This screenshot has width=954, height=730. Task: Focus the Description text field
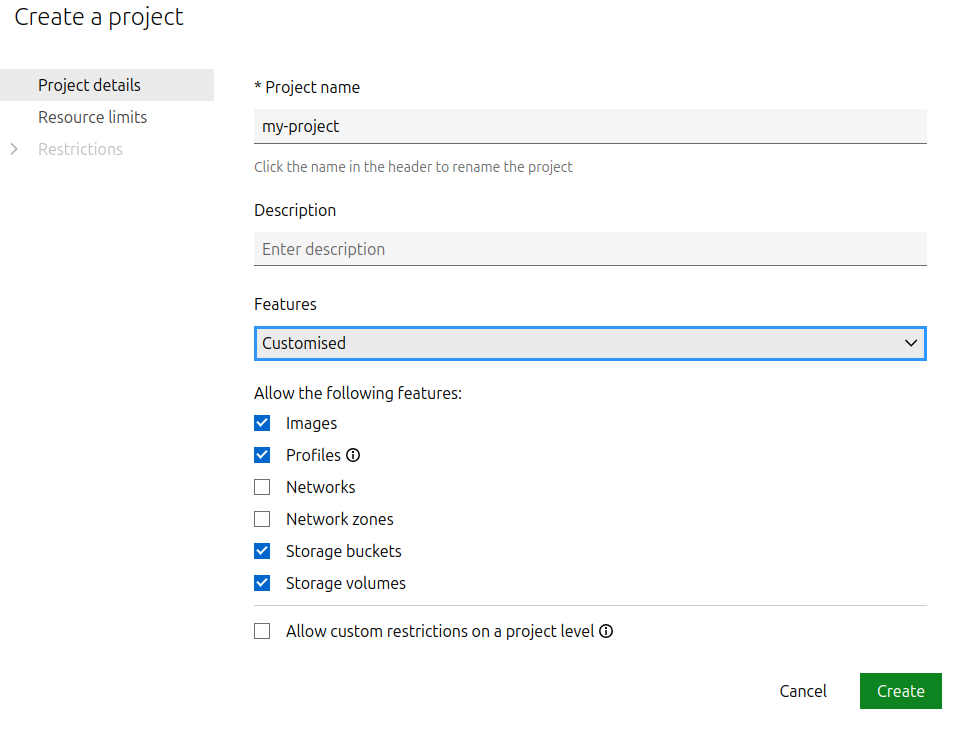tap(590, 249)
